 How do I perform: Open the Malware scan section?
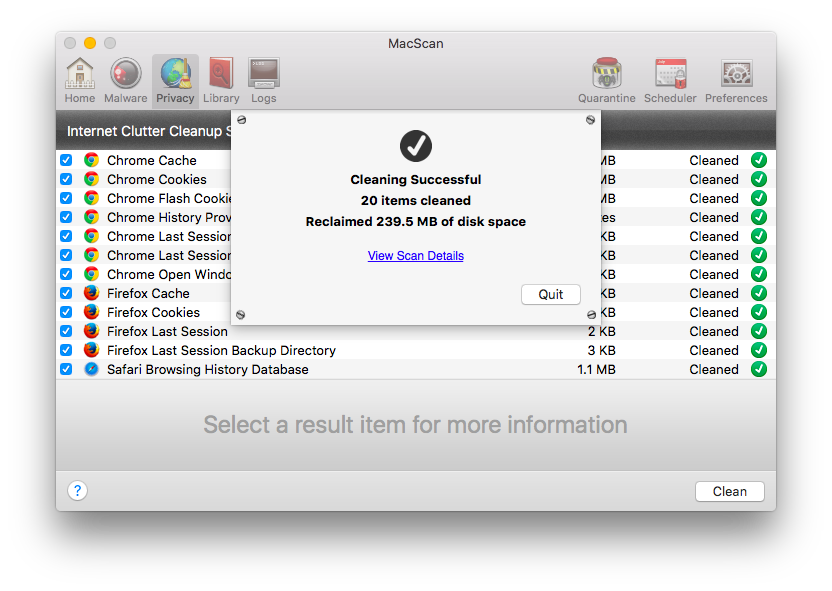click(125, 81)
